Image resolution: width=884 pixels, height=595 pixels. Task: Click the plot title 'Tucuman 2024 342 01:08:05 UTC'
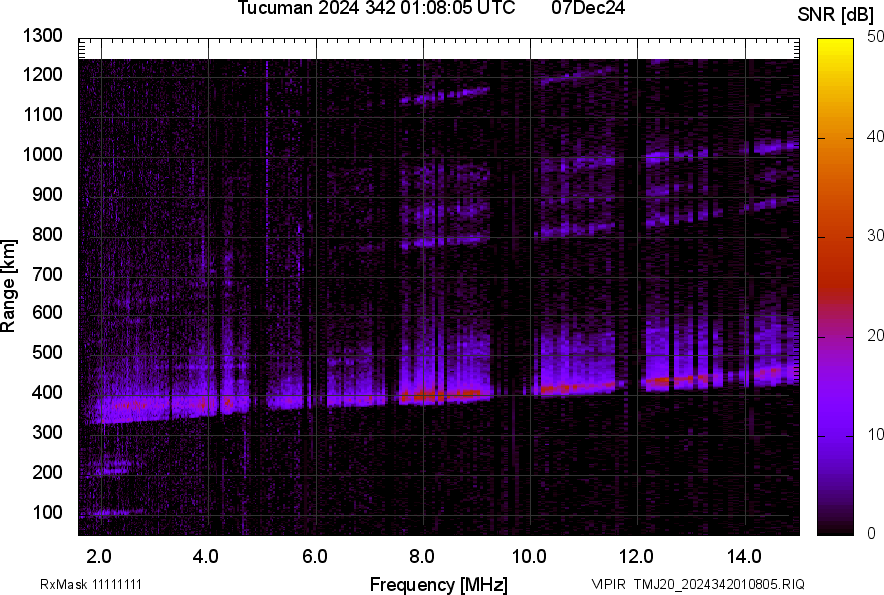pyautogui.click(x=376, y=8)
